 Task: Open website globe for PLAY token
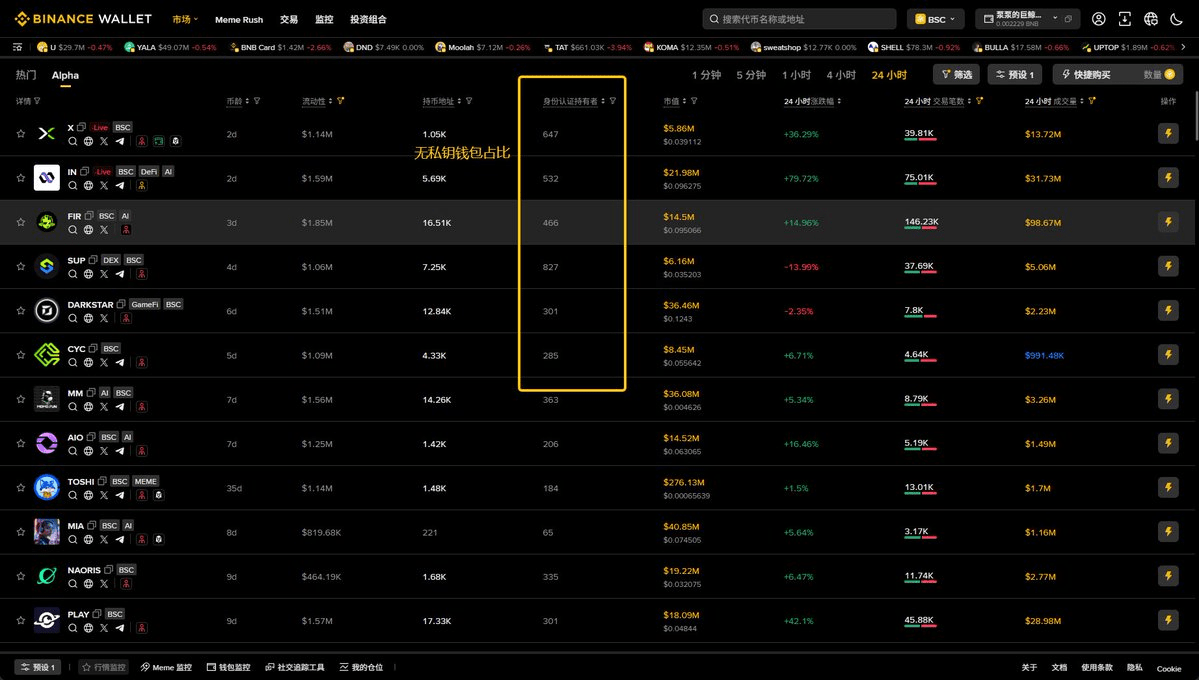[89, 628]
